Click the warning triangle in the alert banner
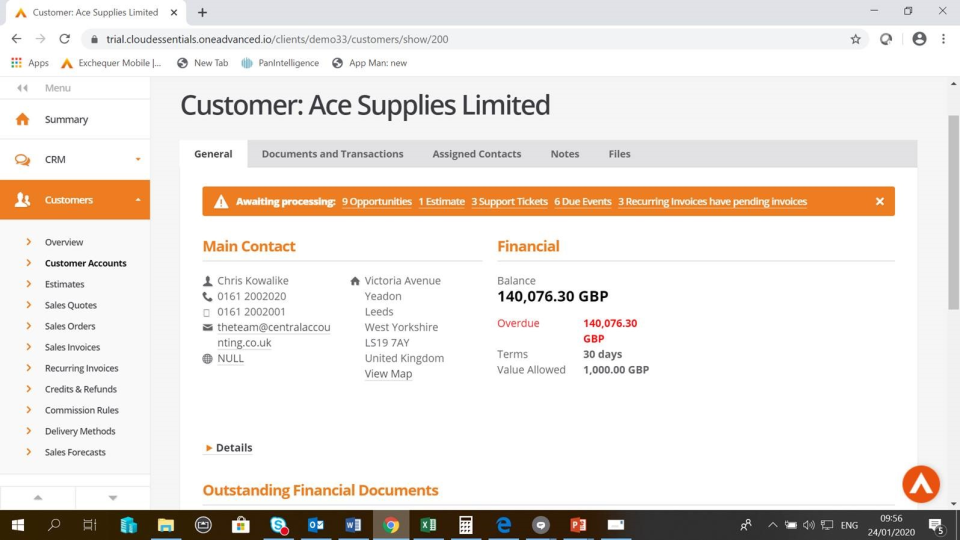 point(221,201)
